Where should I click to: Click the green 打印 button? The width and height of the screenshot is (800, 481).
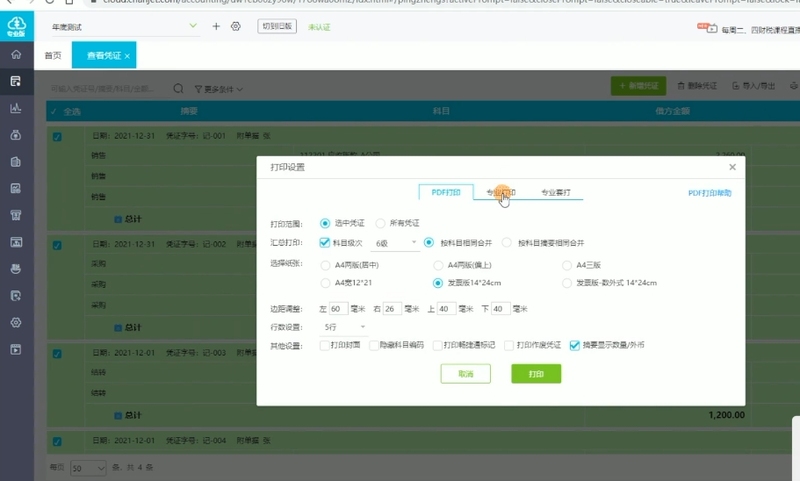536,373
